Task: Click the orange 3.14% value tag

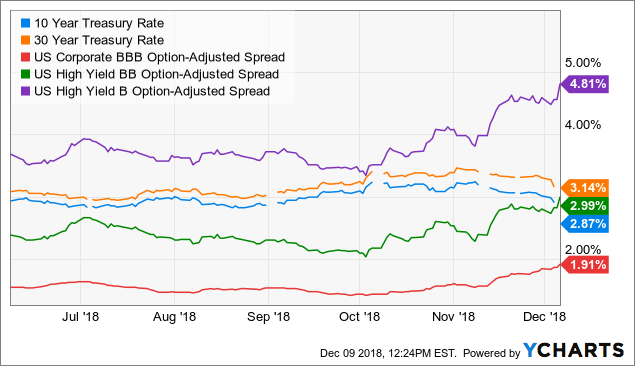Action: [x=585, y=188]
